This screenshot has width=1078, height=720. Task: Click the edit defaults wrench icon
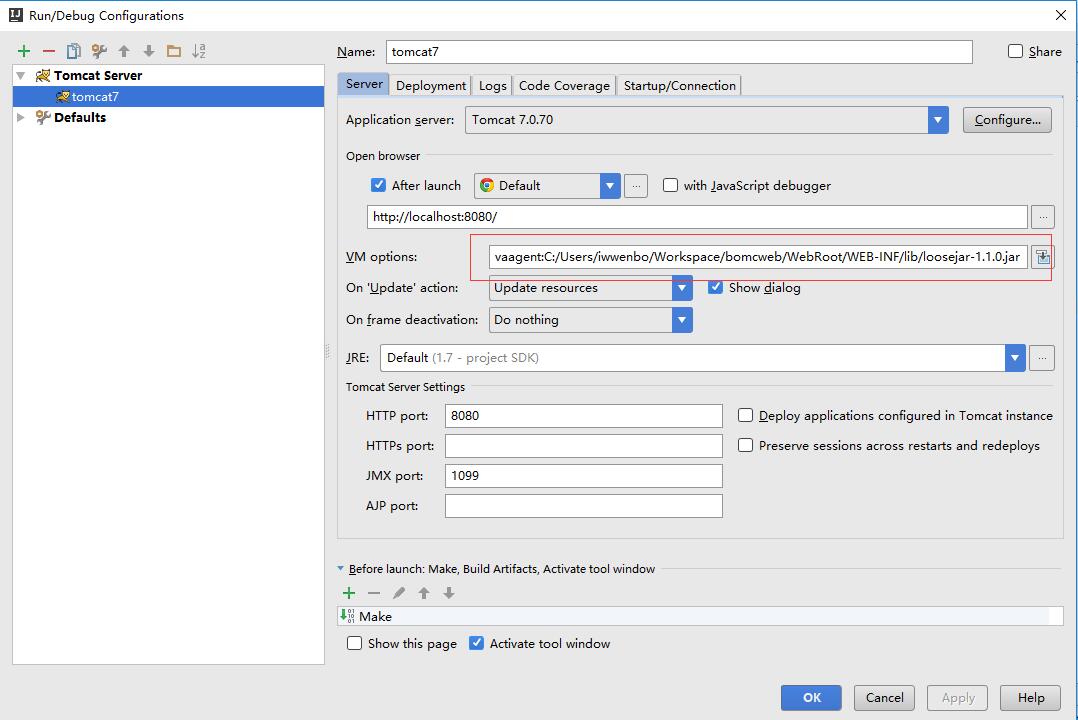coord(99,51)
